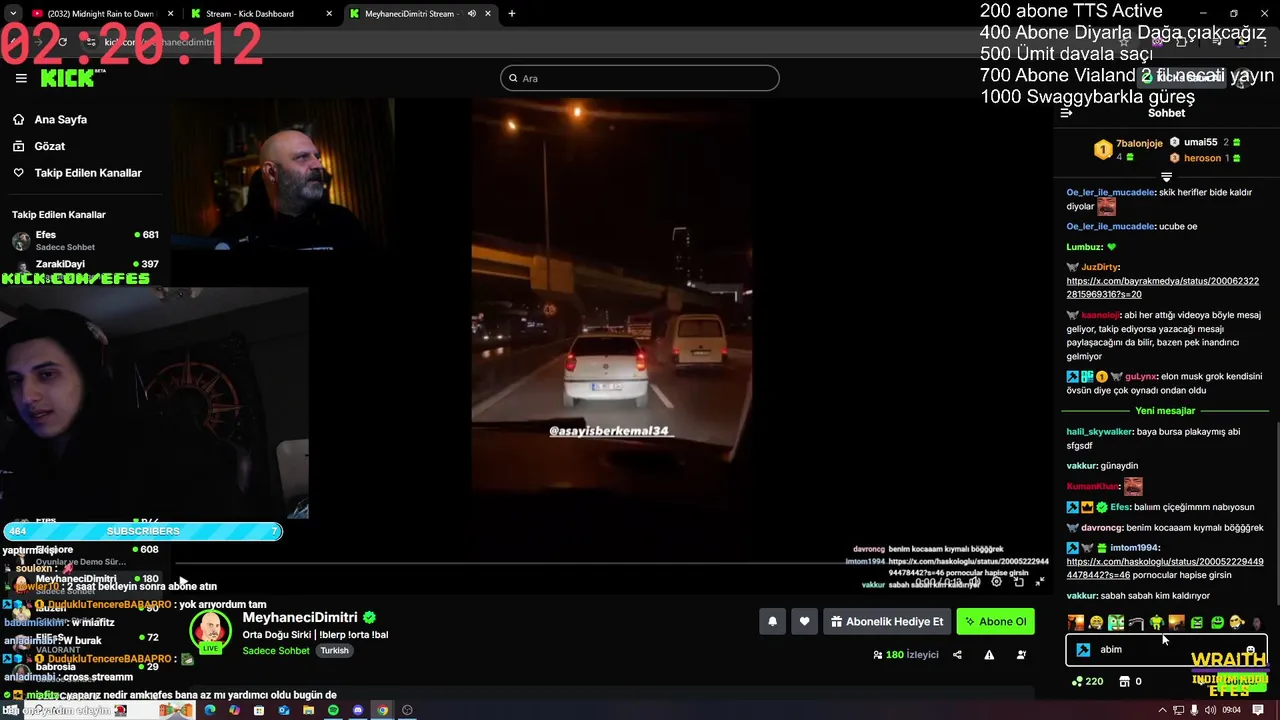Toggle the player's fullscreen icon

pos(1040,581)
